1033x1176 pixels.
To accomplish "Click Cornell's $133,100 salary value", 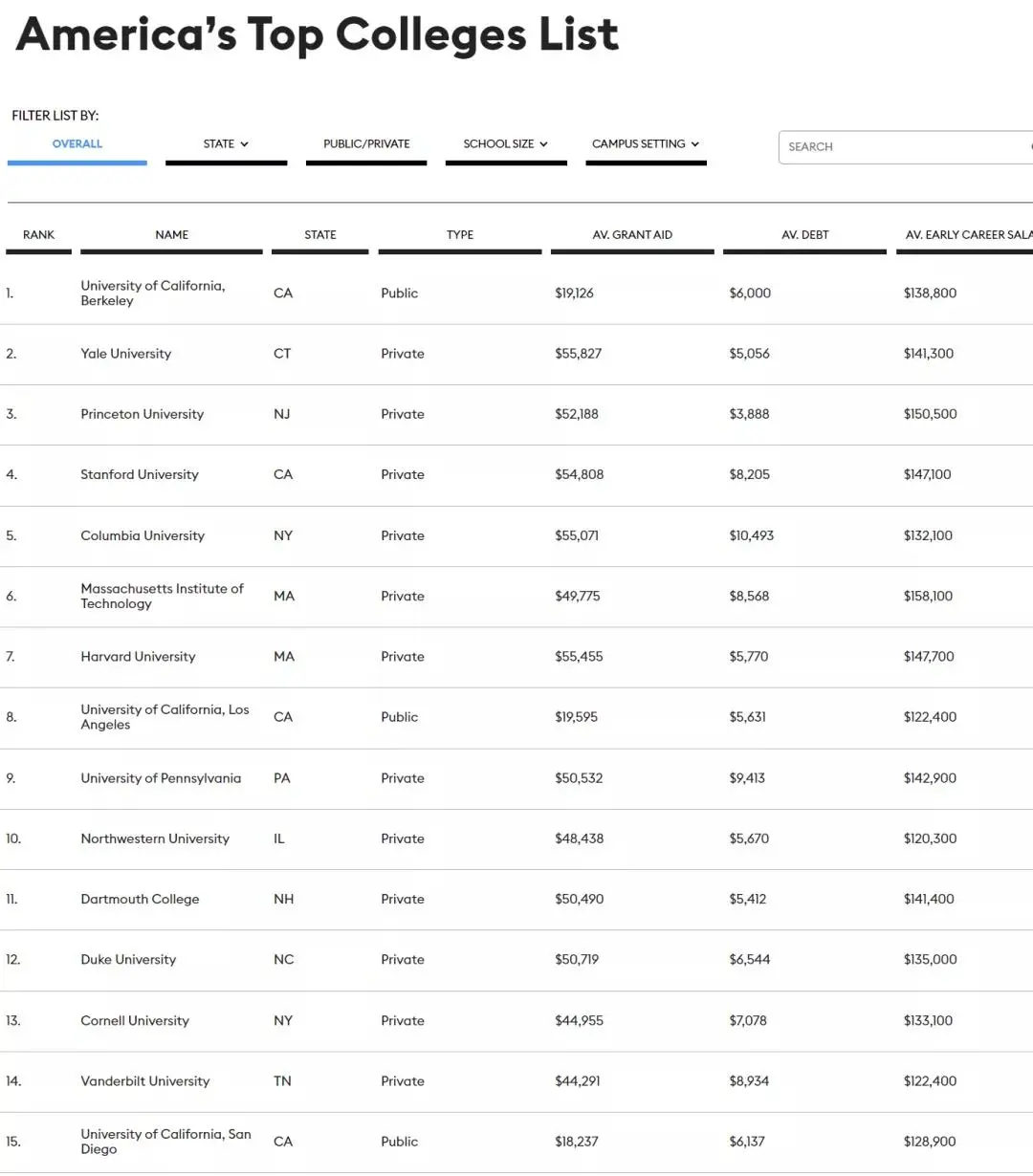I will 928,1021.
